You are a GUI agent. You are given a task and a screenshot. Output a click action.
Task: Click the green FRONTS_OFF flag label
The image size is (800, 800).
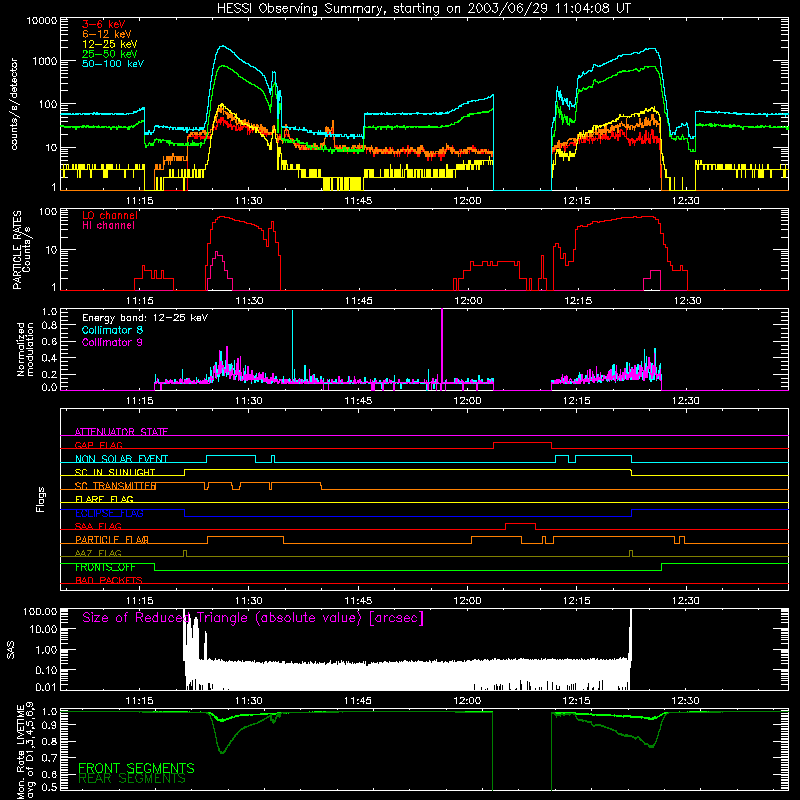105,567
